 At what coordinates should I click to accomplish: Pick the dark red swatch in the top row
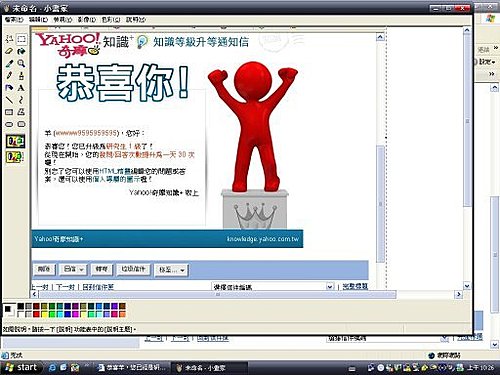coord(36,306)
